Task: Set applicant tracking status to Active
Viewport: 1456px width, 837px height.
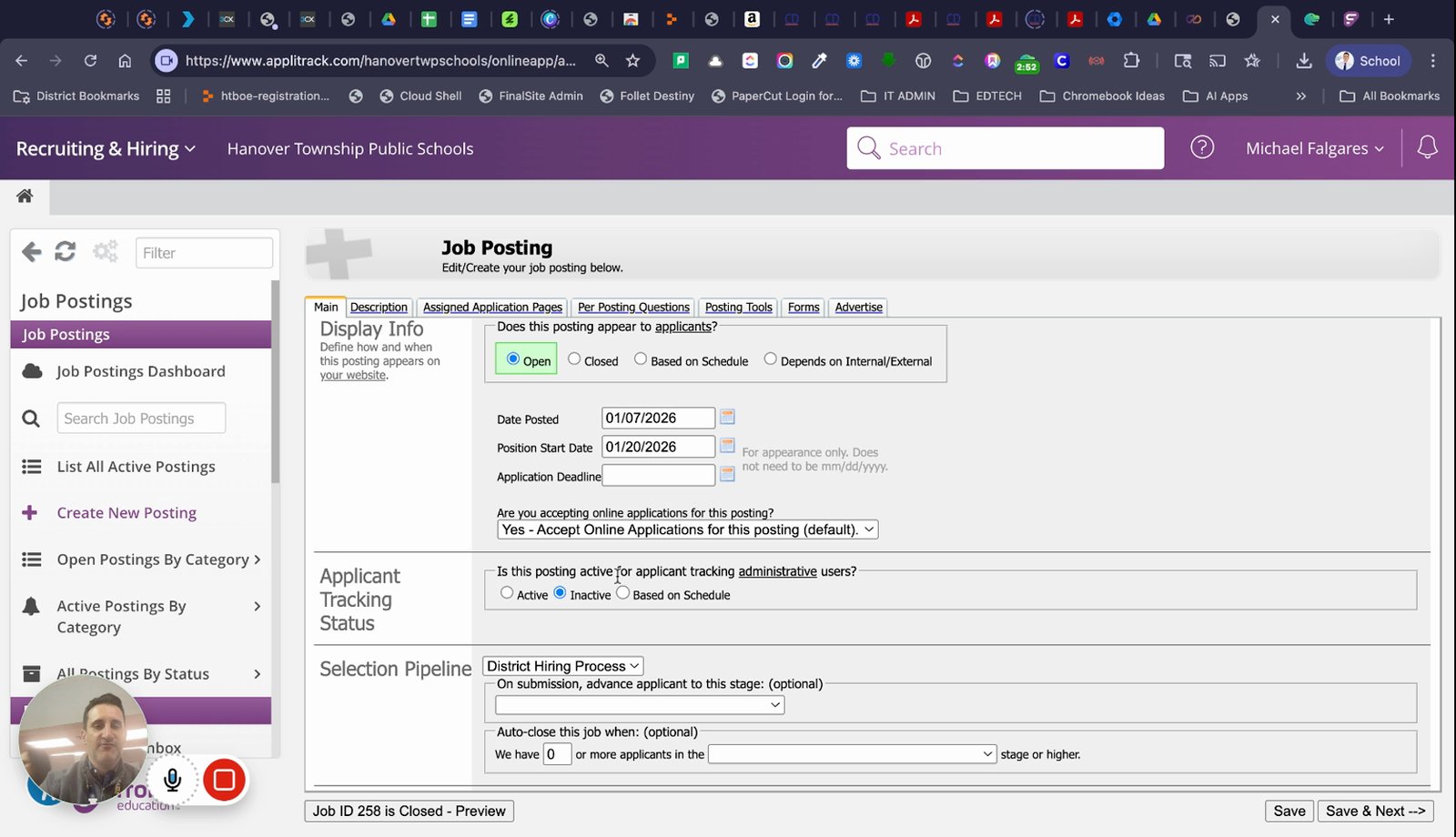Action: pyautogui.click(x=507, y=593)
